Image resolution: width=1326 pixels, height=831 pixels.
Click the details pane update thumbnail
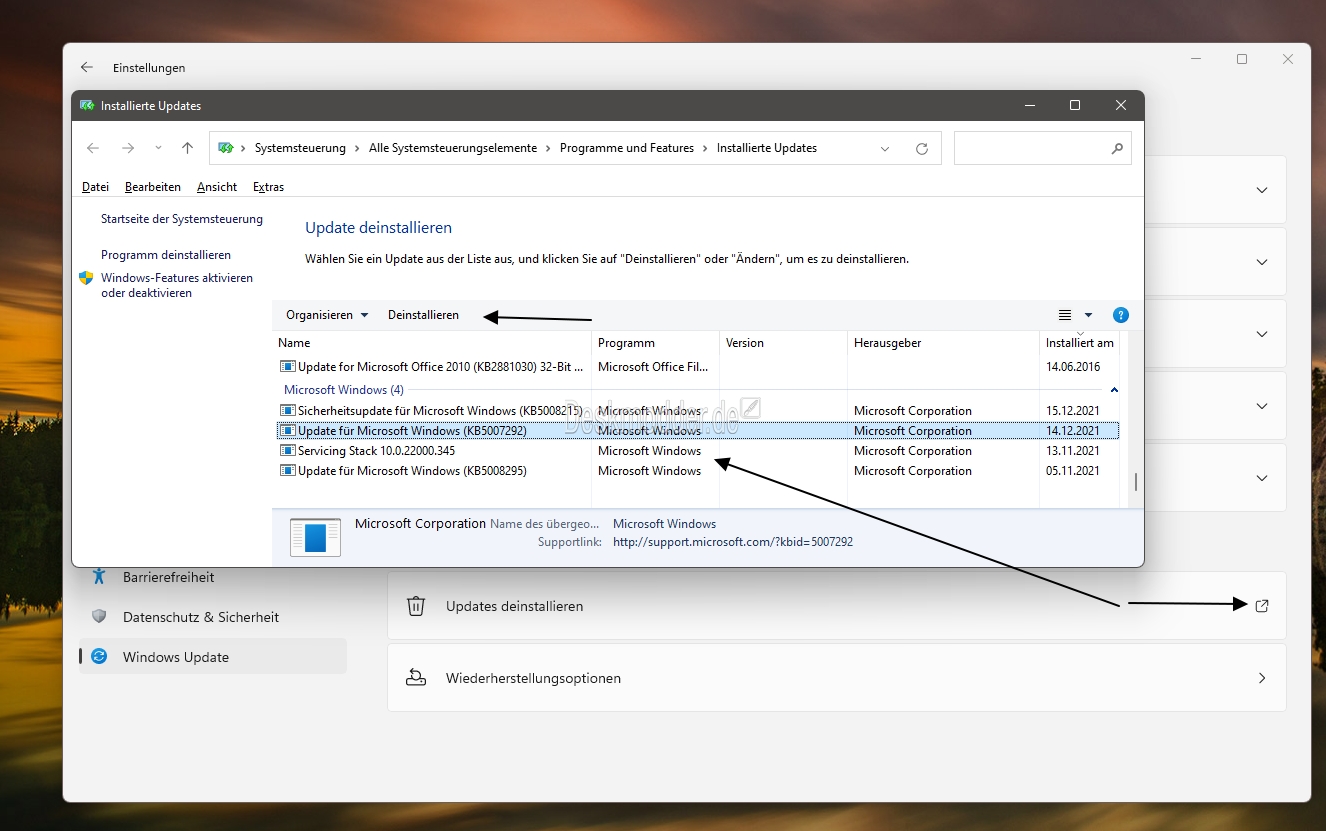315,537
